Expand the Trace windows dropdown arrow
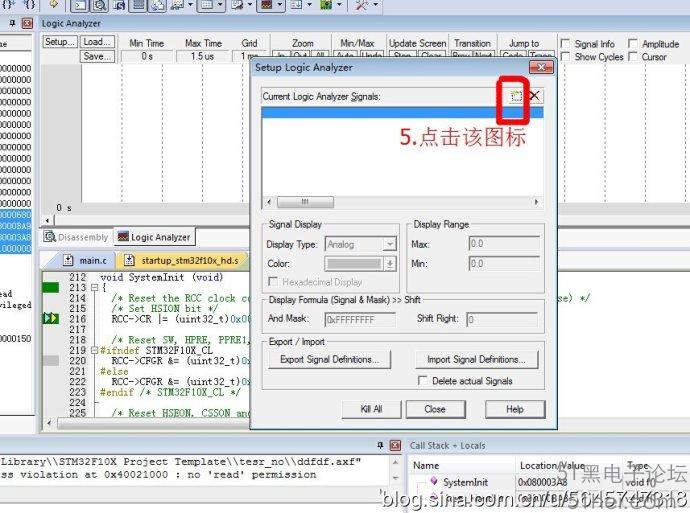This screenshot has width=690, height=513. [x=309, y=5]
